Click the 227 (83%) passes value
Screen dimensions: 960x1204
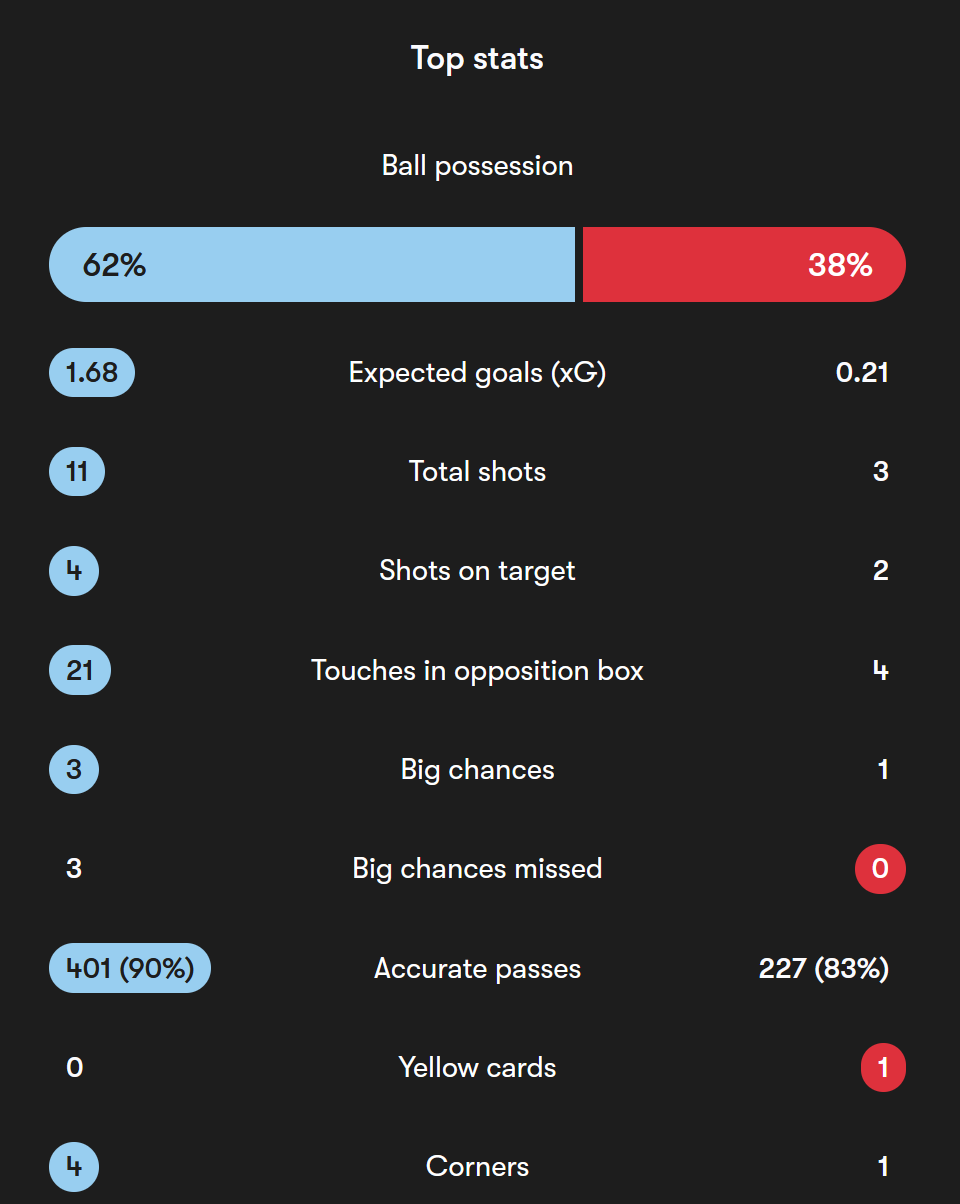click(x=824, y=968)
